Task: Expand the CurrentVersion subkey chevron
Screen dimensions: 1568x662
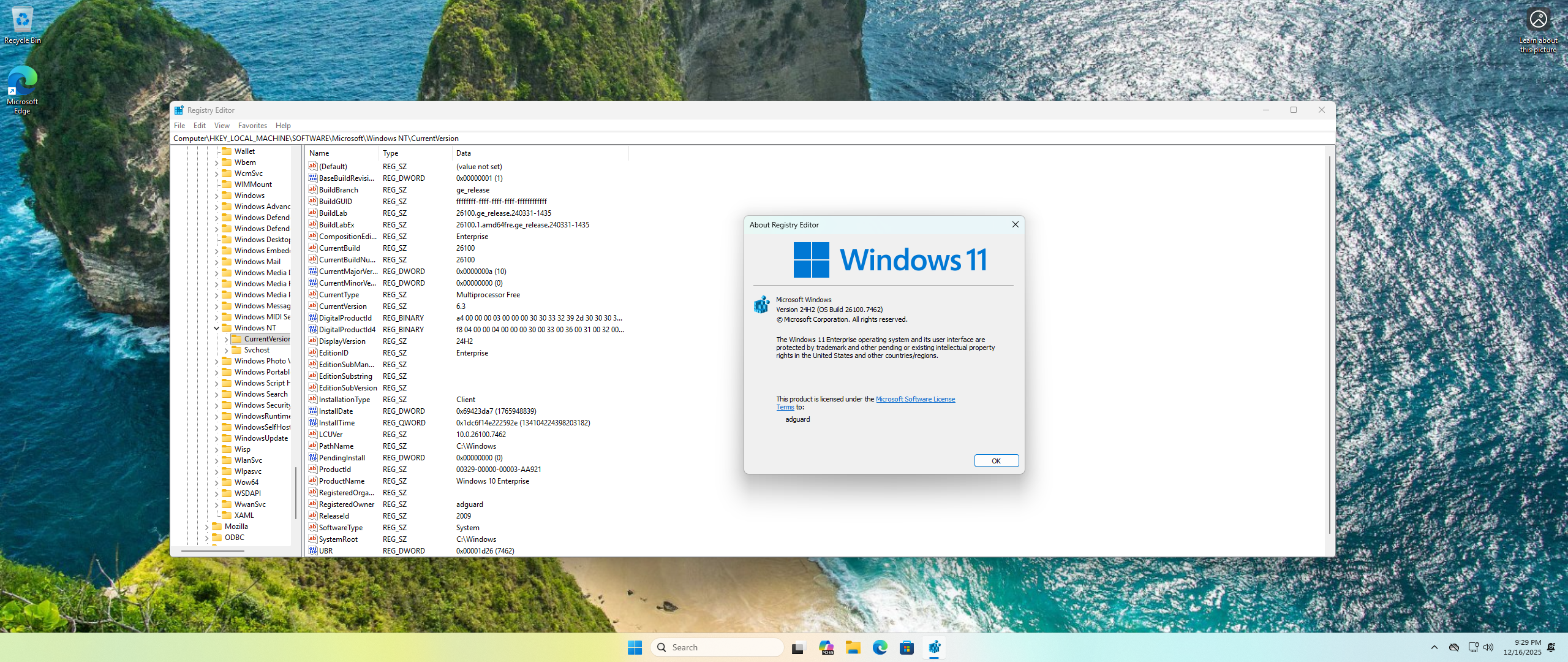Action: (226, 339)
